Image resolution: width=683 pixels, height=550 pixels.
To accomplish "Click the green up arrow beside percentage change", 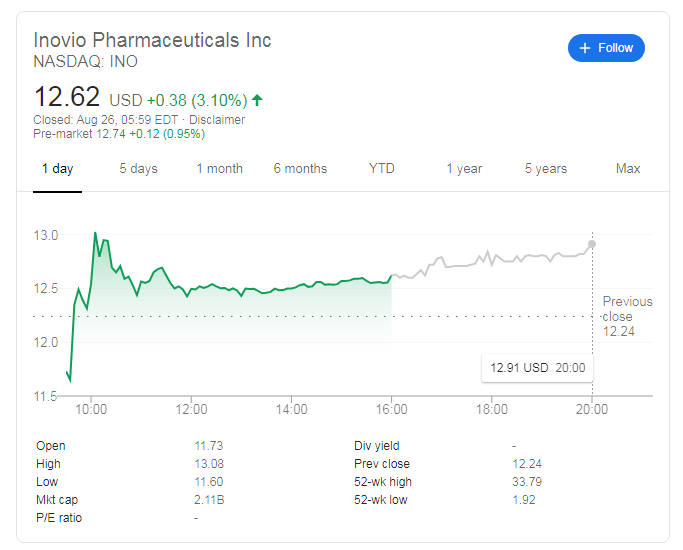I will click(x=257, y=100).
